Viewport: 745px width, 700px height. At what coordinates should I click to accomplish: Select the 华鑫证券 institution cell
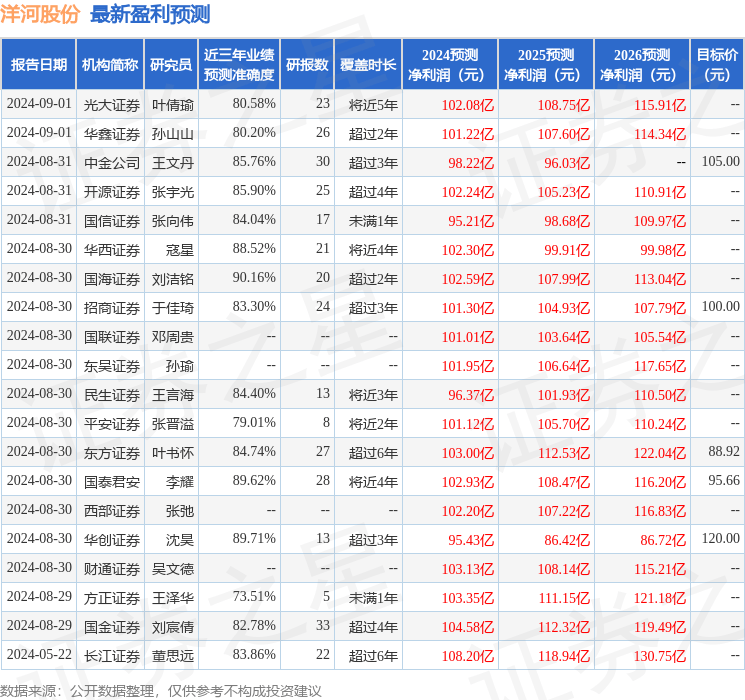[112, 134]
